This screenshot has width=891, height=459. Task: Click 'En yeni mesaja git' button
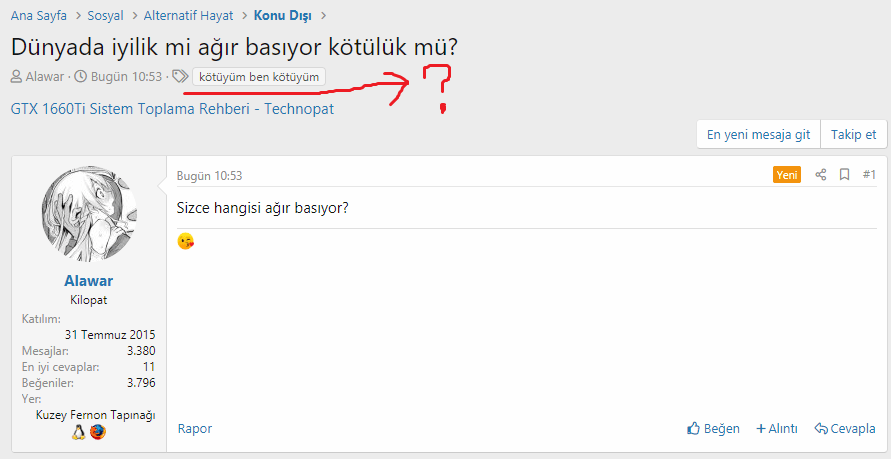(759, 135)
